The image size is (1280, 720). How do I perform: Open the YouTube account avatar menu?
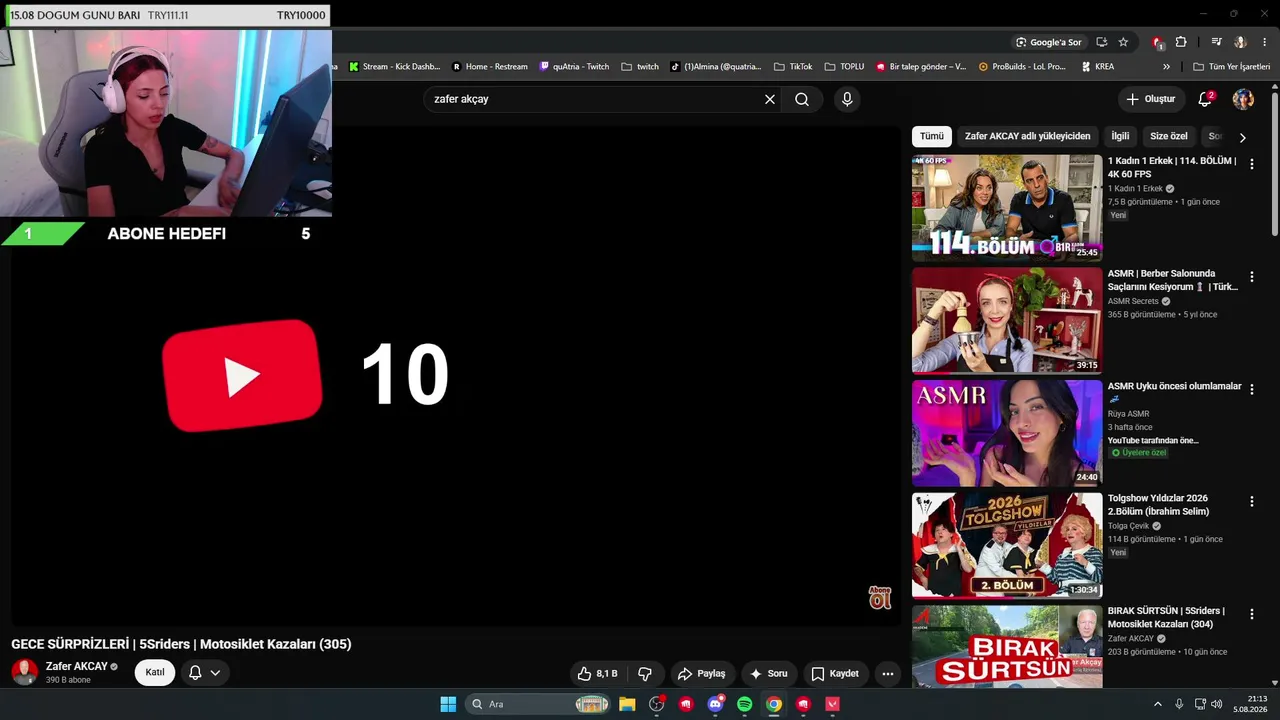point(1243,99)
